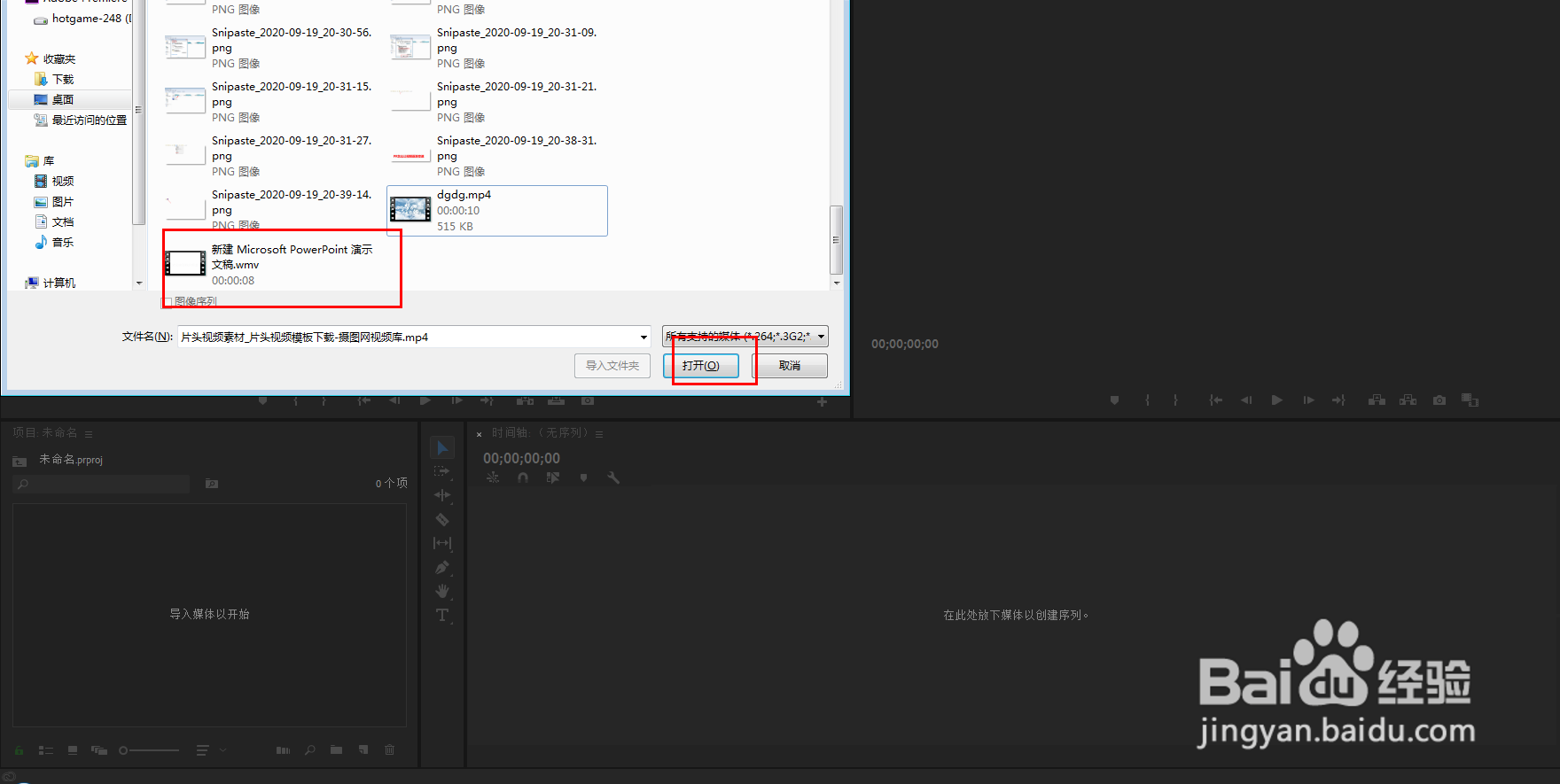
Task: Select the Pen tool
Action: [x=442, y=567]
